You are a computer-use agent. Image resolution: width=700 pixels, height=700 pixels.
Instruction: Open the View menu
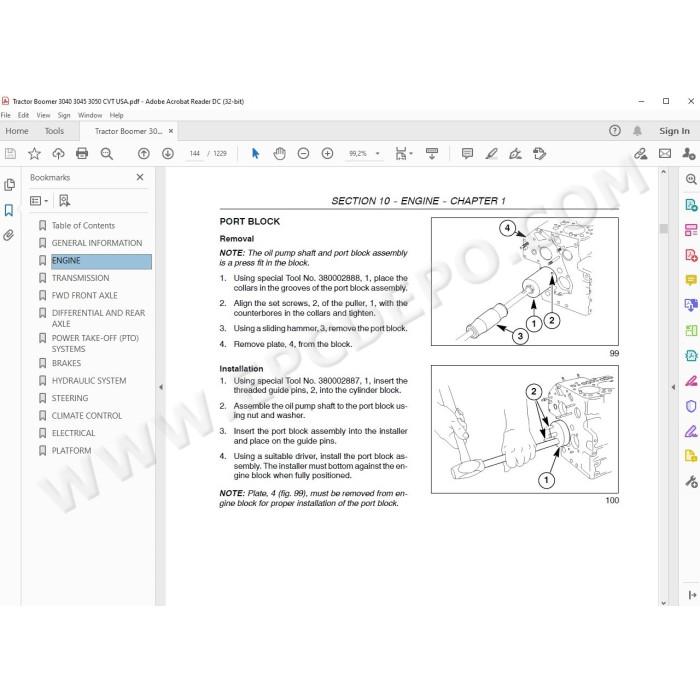[x=43, y=115]
